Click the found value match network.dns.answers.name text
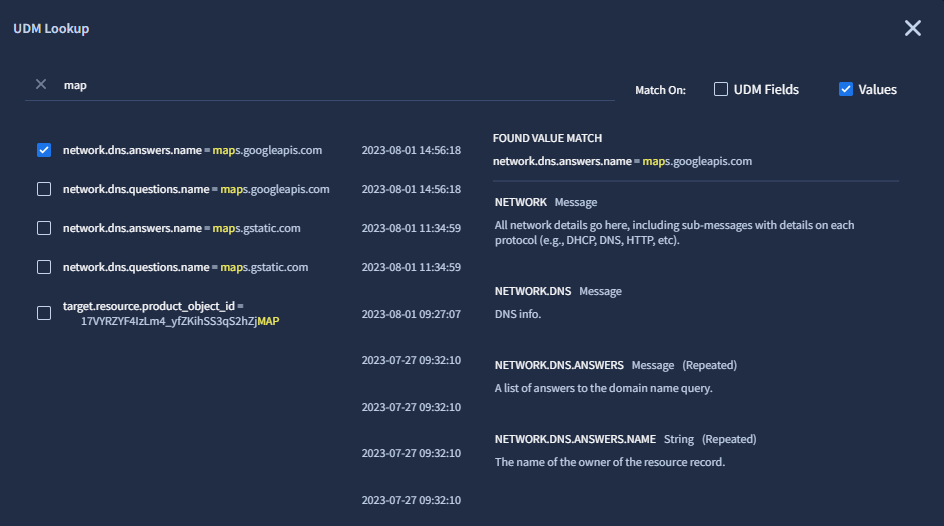This screenshot has height=526, width=944. 622,161
